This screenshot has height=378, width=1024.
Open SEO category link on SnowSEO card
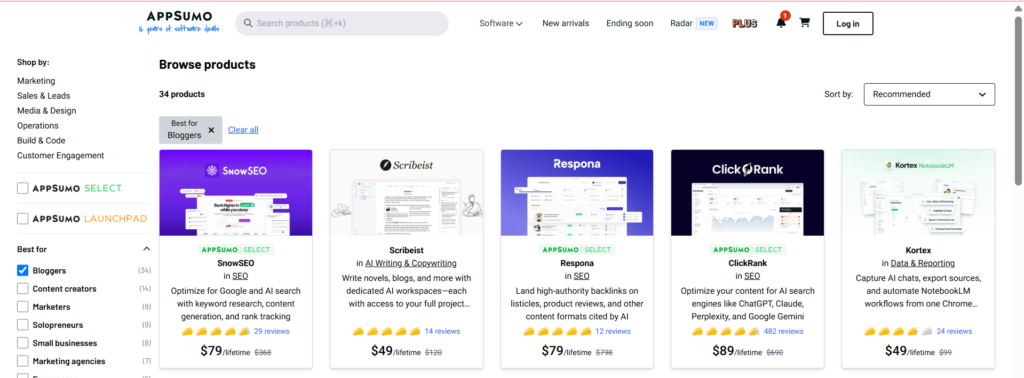pyautogui.click(x=240, y=276)
